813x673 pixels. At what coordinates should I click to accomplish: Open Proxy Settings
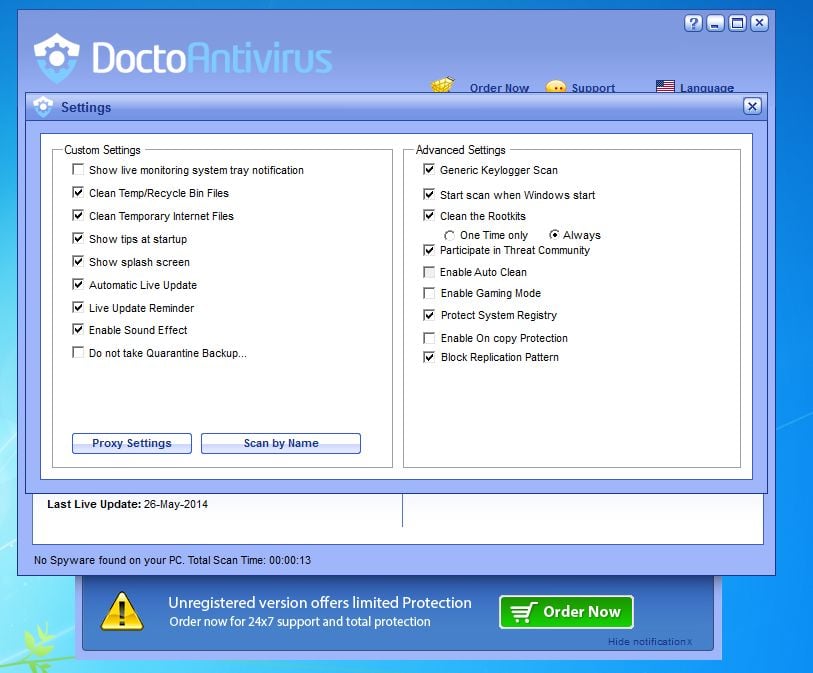click(131, 443)
